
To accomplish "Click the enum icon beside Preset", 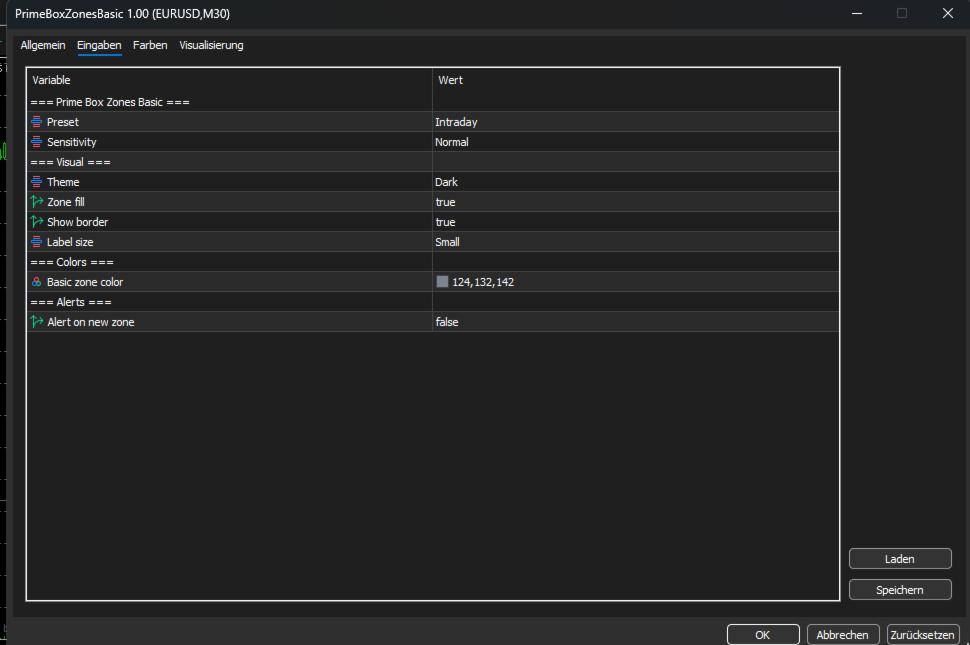I will click(x=36, y=122).
